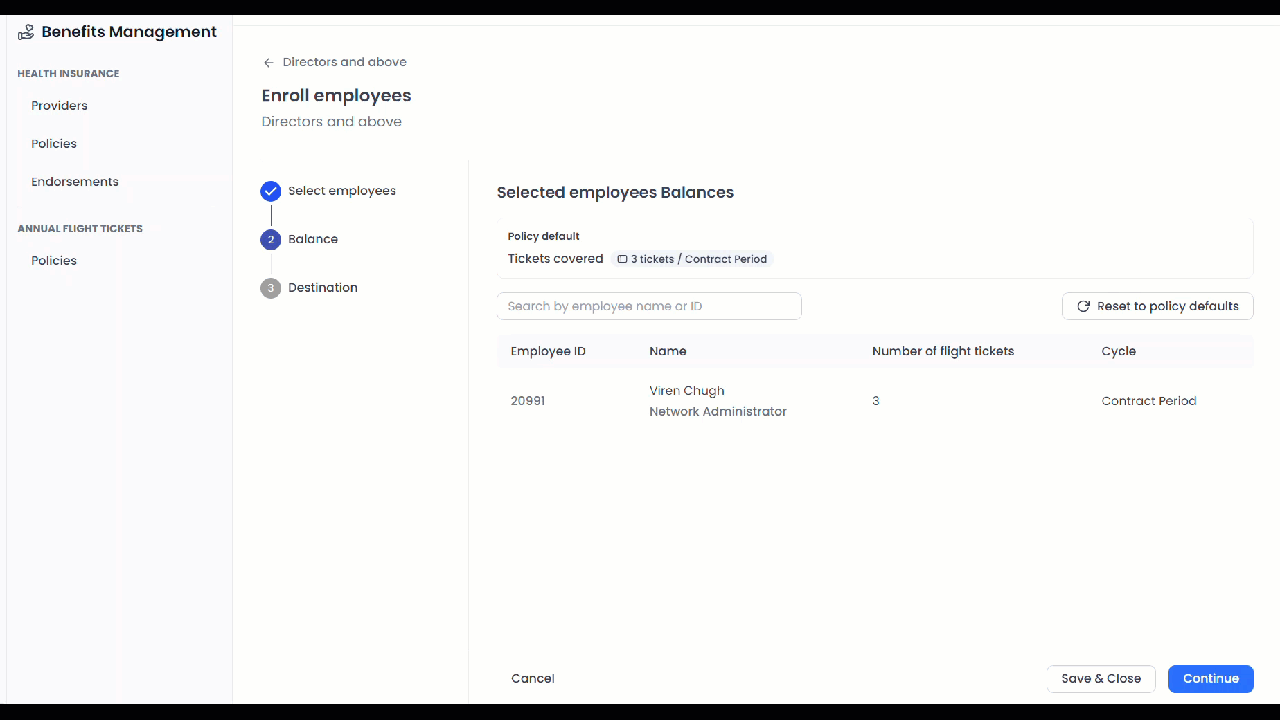Click the Viren Chugh employee row name
Viewport: 1280px width, 720px height.
[687, 391]
